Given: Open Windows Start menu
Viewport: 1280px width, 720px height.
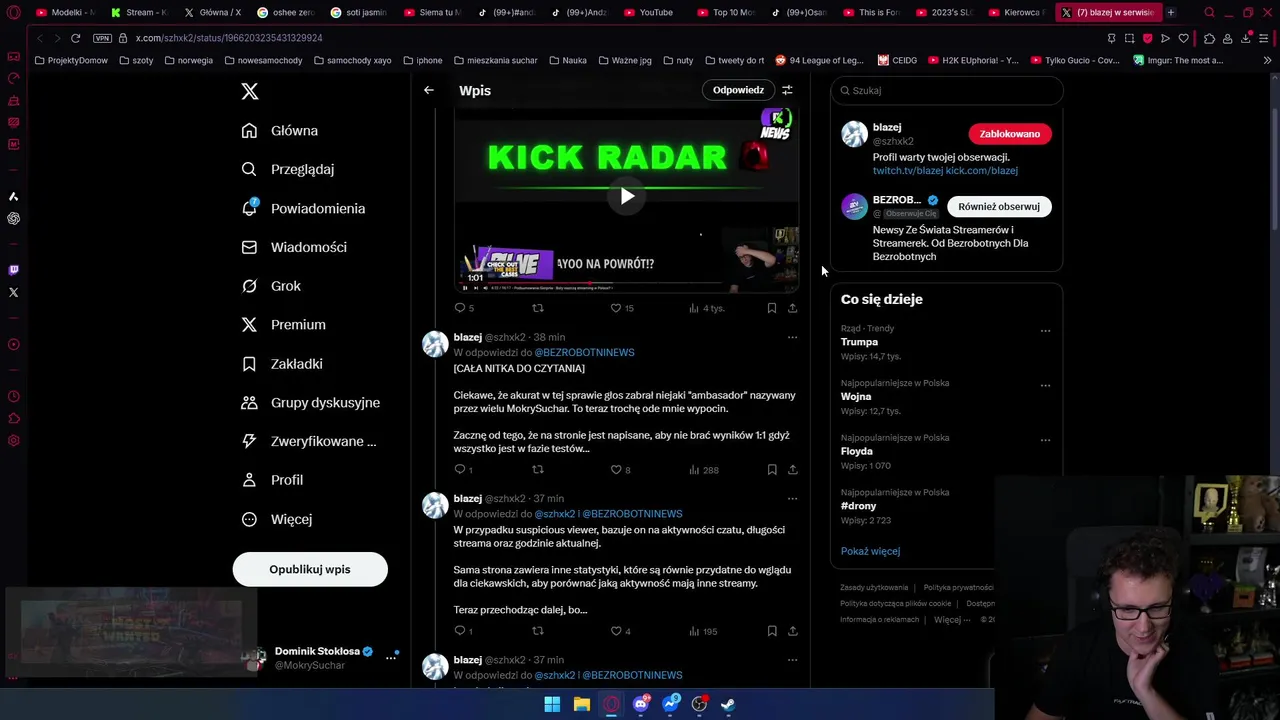Looking at the screenshot, I should (552, 704).
